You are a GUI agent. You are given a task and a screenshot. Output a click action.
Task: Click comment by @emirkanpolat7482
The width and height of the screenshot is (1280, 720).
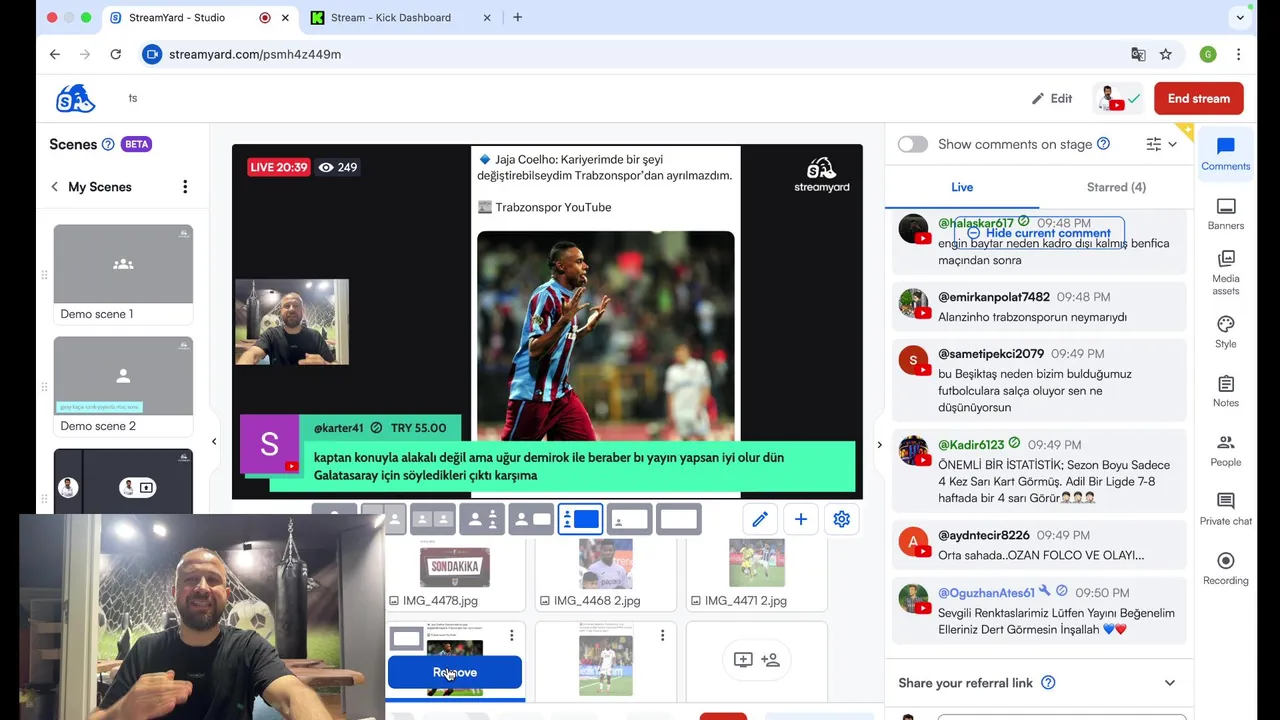1040,307
